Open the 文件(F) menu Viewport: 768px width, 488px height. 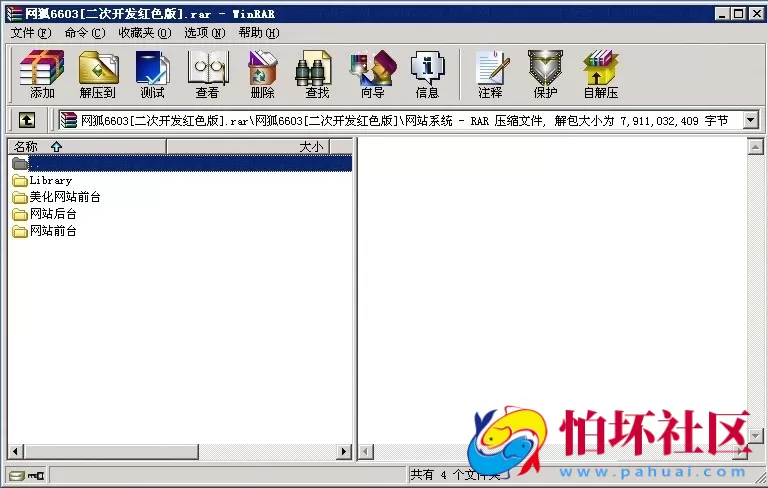30,32
